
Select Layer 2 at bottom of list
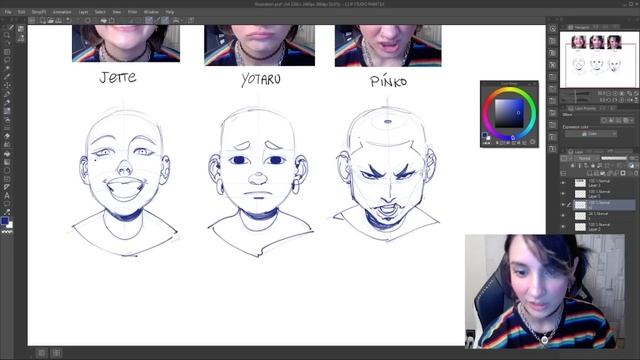click(604, 227)
